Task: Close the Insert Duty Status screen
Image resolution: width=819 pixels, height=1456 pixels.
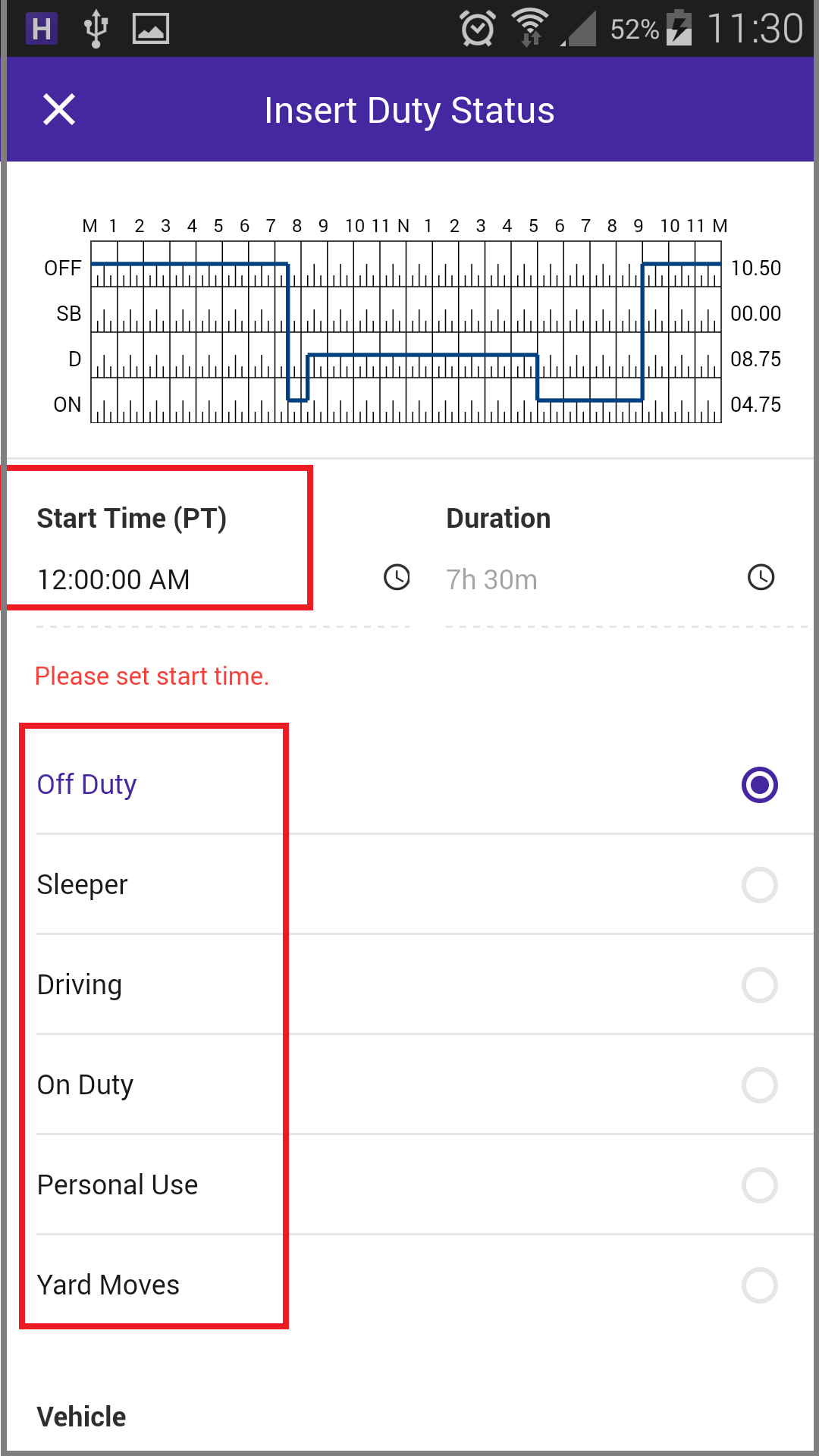Action: click(59, 110)
